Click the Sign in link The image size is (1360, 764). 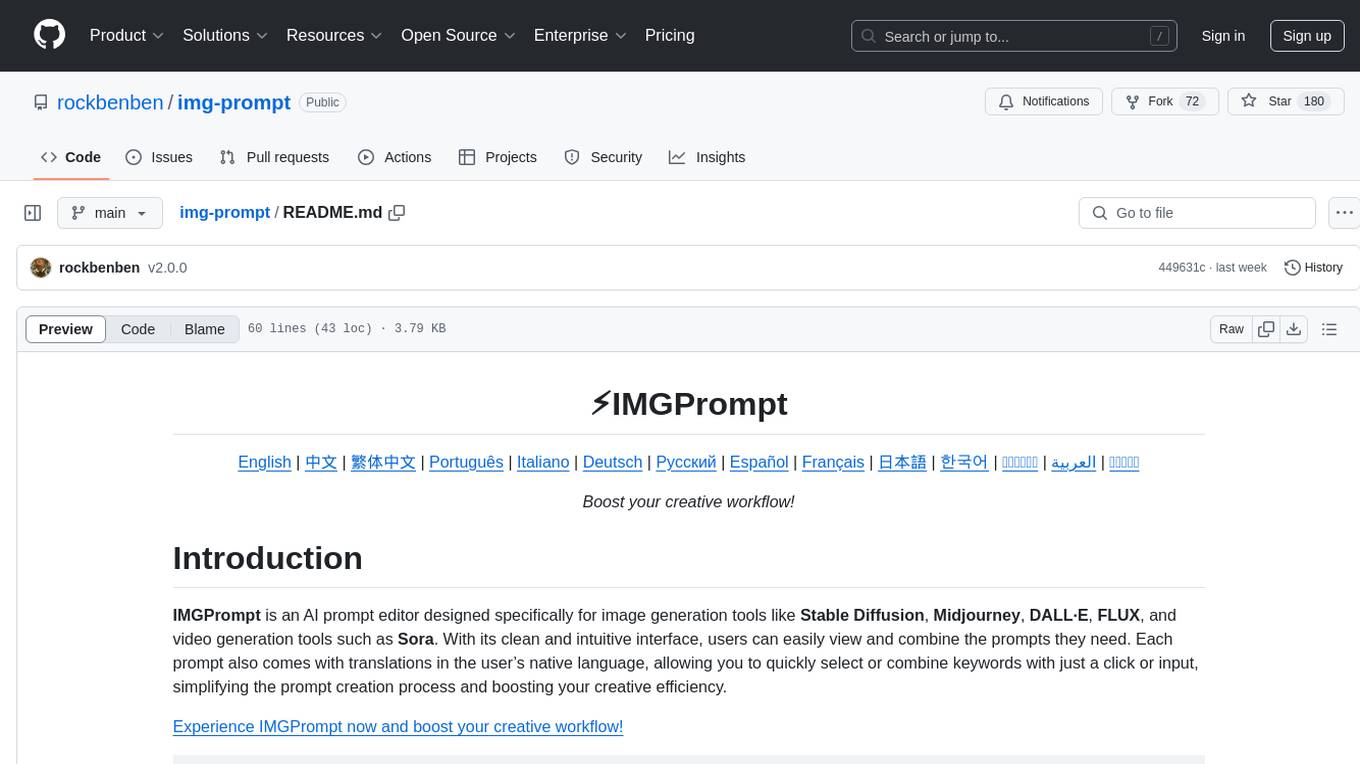[1223, 36]
